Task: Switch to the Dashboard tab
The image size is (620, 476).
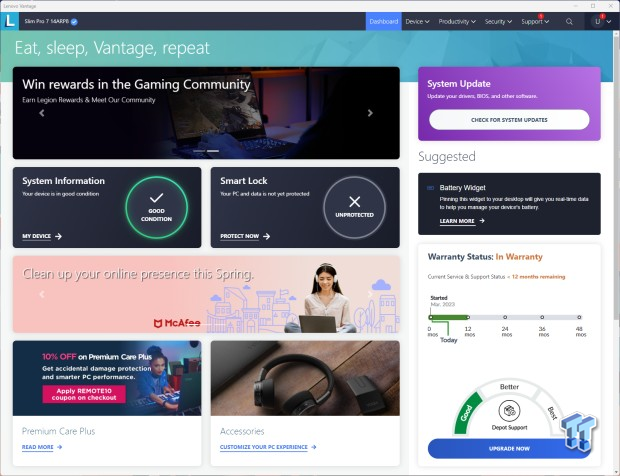Action: (x=384, y=21)
